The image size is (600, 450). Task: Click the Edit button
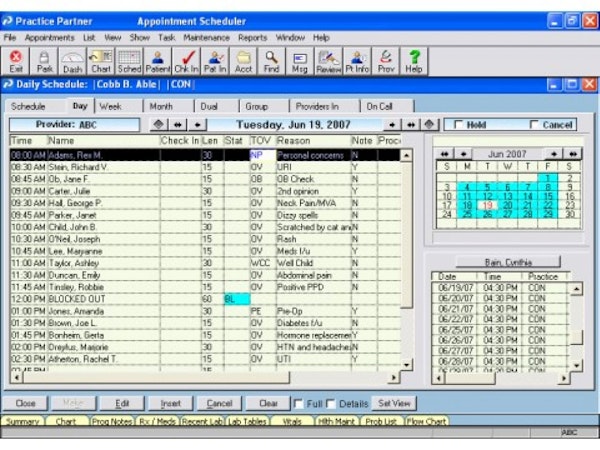[122, 403]
